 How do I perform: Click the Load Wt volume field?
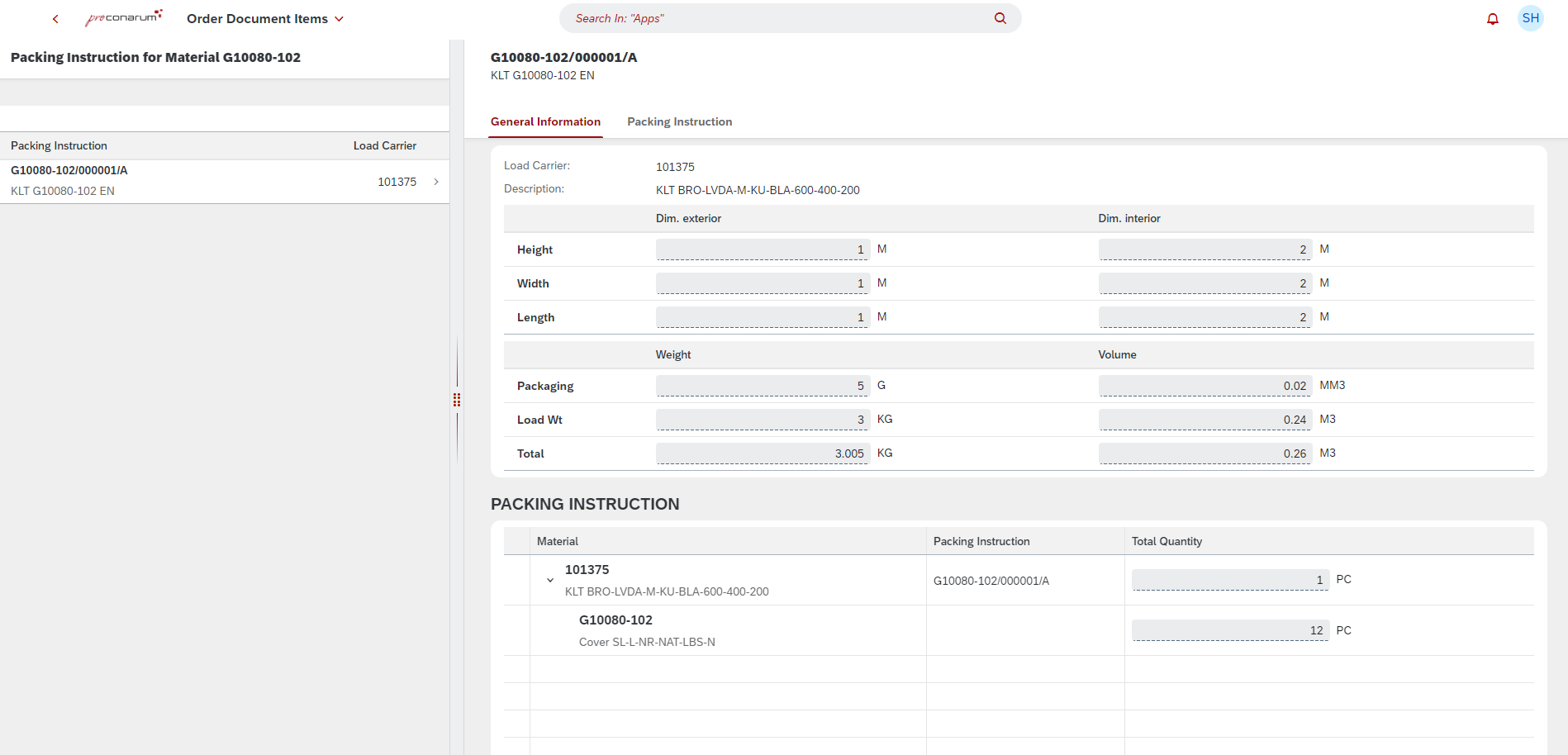pos(1204,420)
